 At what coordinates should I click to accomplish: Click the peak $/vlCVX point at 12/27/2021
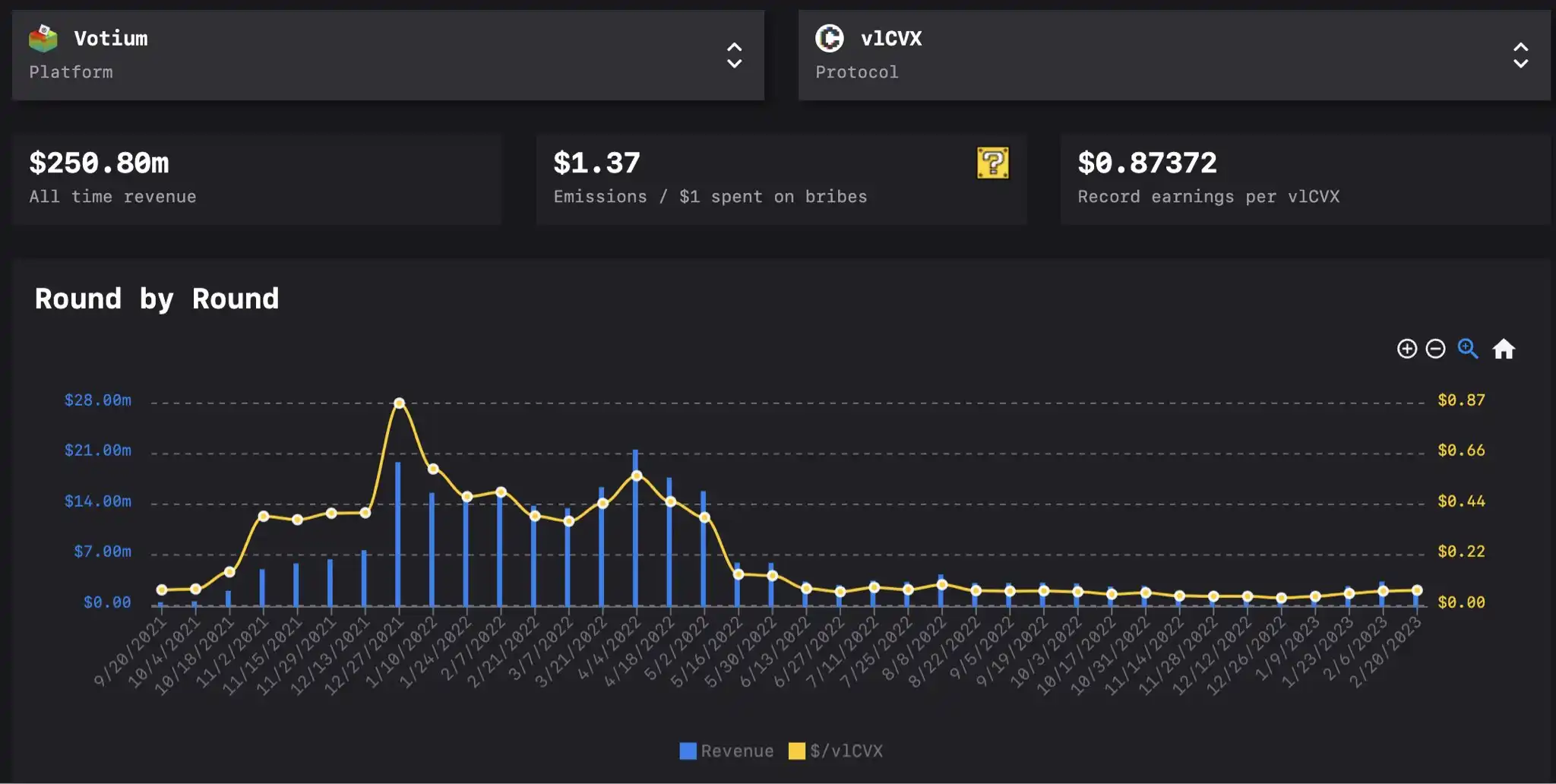399,403
